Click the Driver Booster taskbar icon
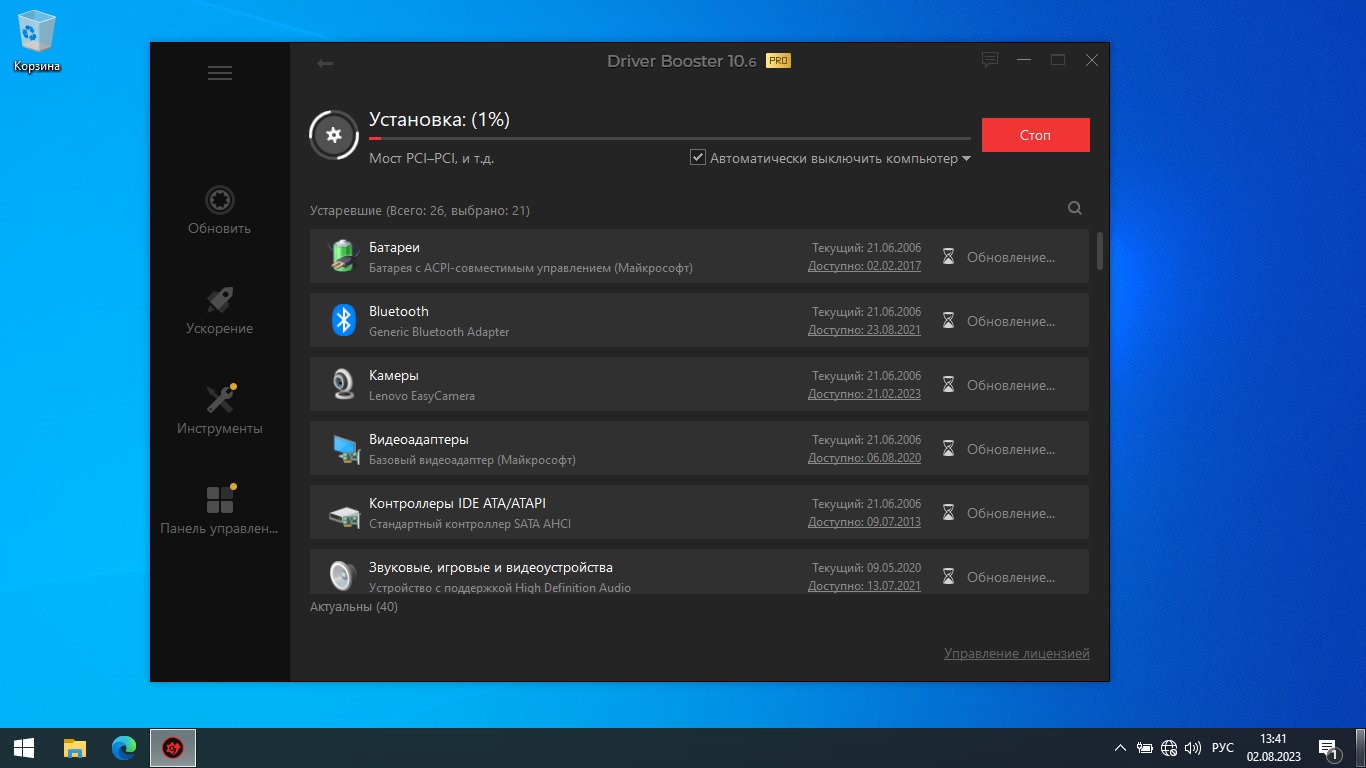The height and width of the screenshot is (768, 1366). 173,747
